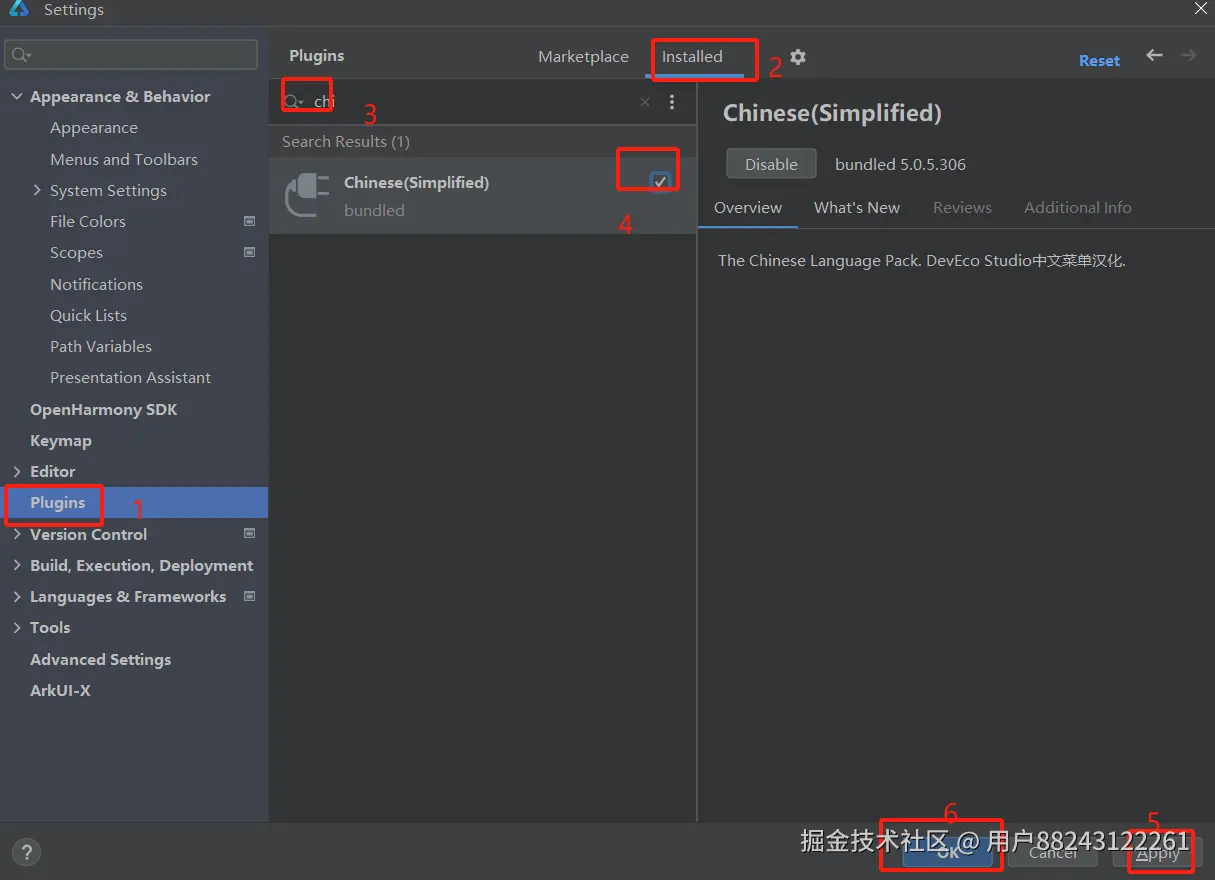Select Advanced Settings
Image resolution: width=1215 pixels, height=880 pixels.
[x=100, y=659]
